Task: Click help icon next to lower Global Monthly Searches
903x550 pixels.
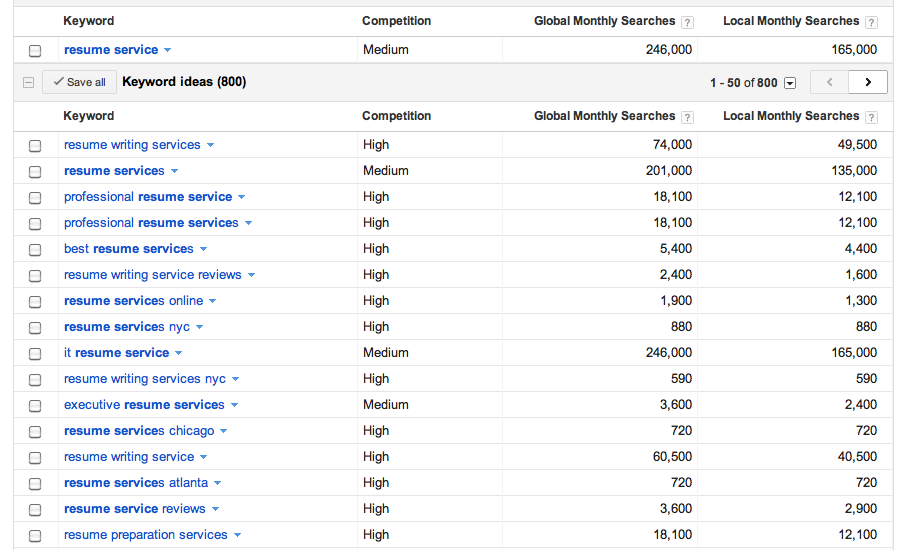Action: pyautogui.click(x=687, y=117)
